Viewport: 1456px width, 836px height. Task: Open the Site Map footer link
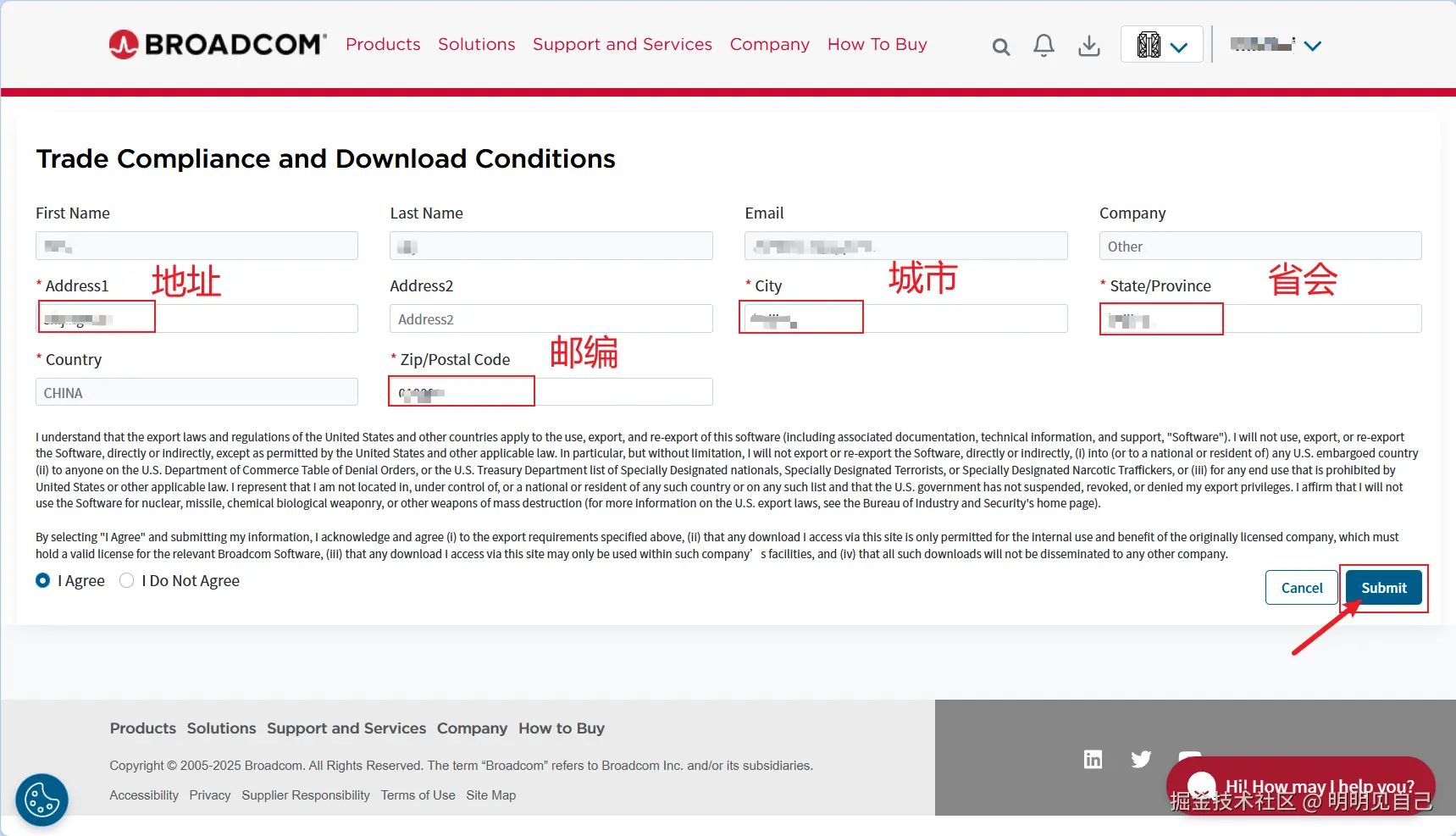pos(490,795)
